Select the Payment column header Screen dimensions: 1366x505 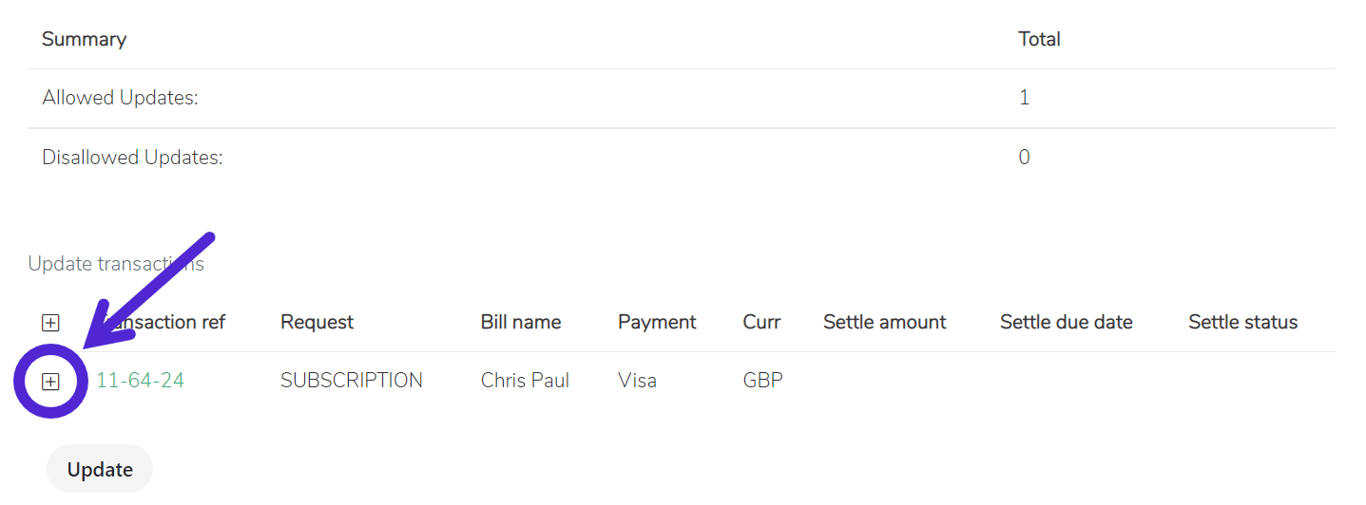(657, 322)
